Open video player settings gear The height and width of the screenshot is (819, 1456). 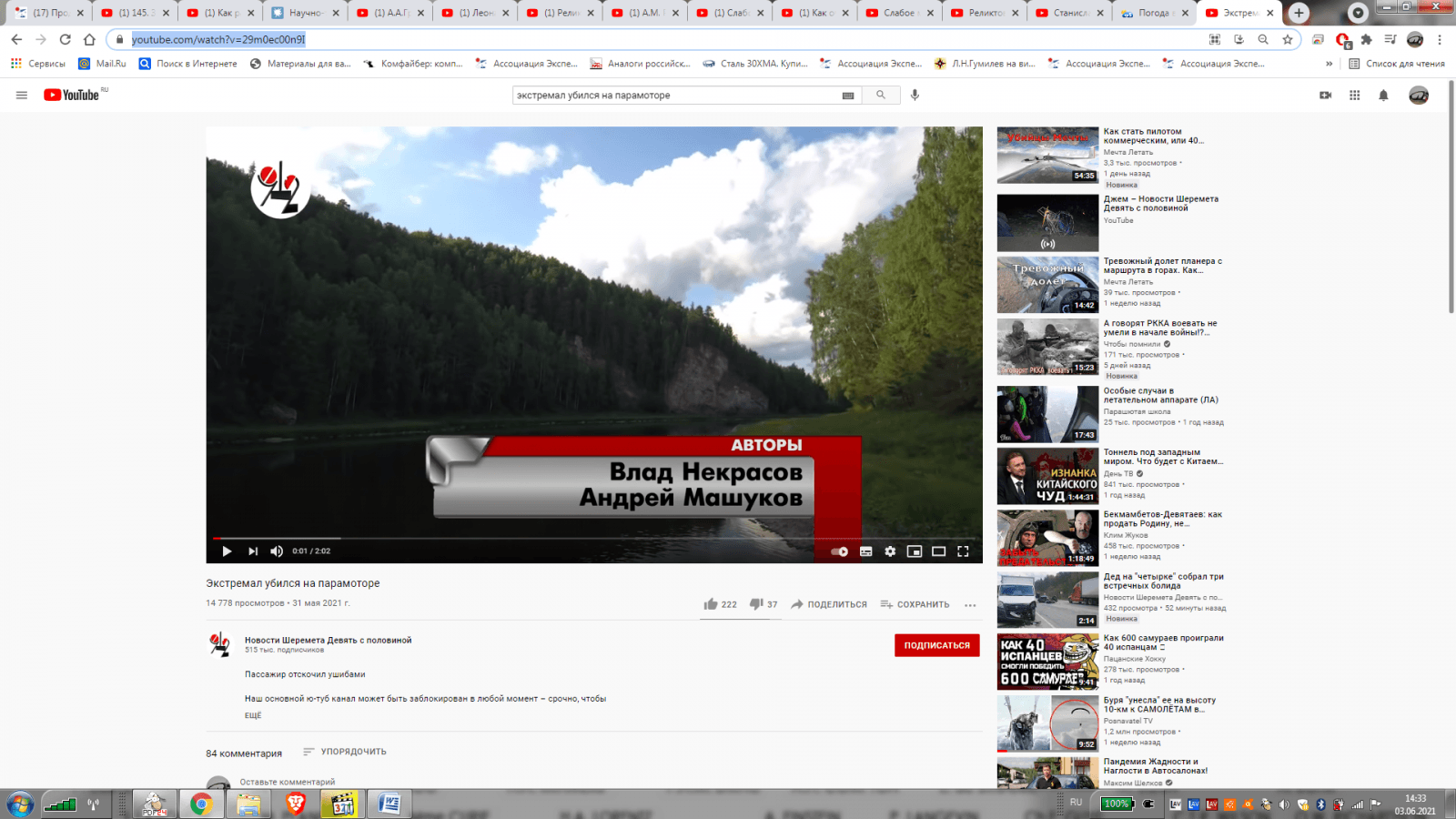(890, 551)
